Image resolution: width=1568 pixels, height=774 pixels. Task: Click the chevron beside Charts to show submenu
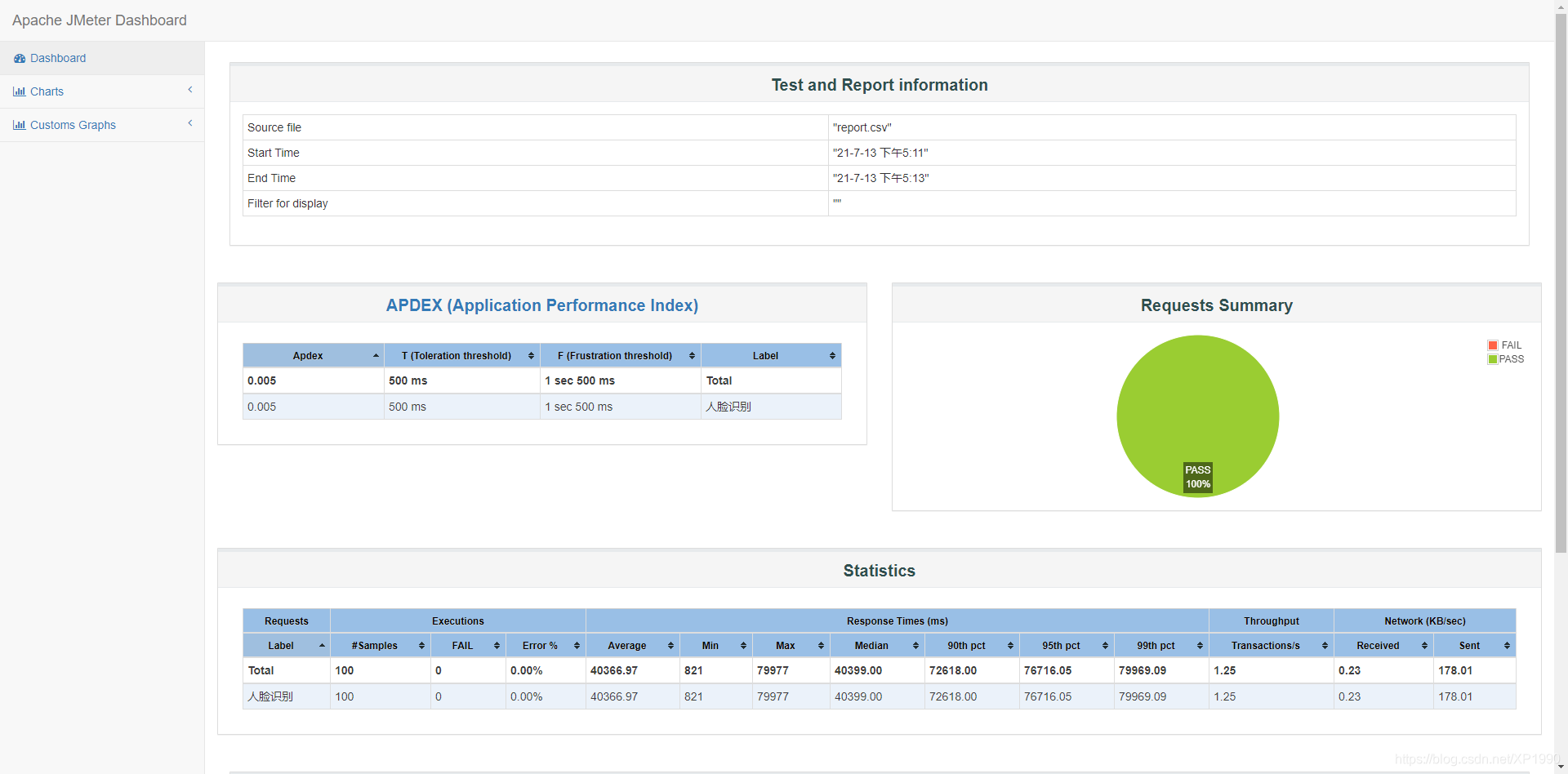tap(189, 90)
